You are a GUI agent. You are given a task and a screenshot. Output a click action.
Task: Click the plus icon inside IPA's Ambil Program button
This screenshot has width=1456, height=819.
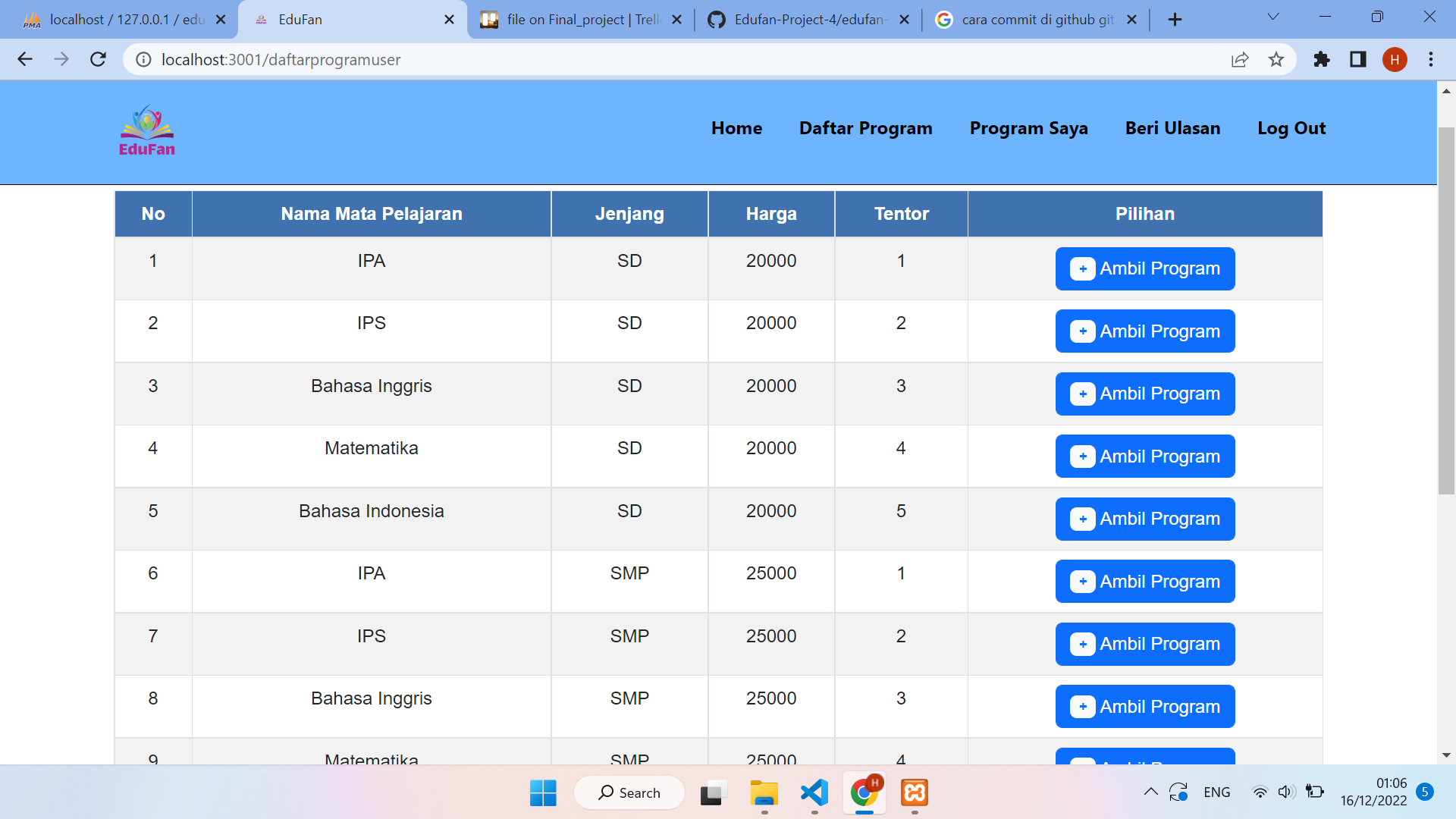(x=1083, y=268)
